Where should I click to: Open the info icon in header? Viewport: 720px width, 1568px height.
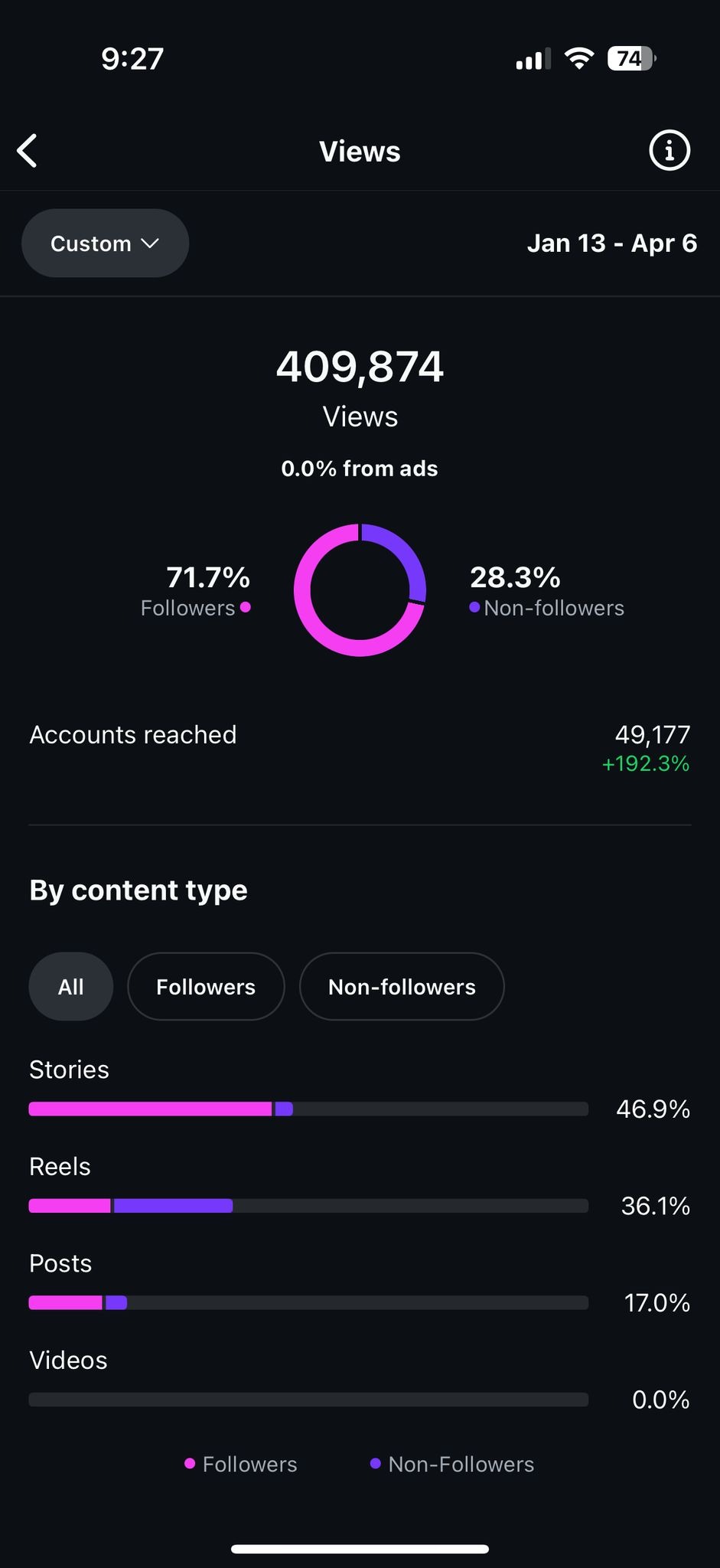click(x=670, y=150)
